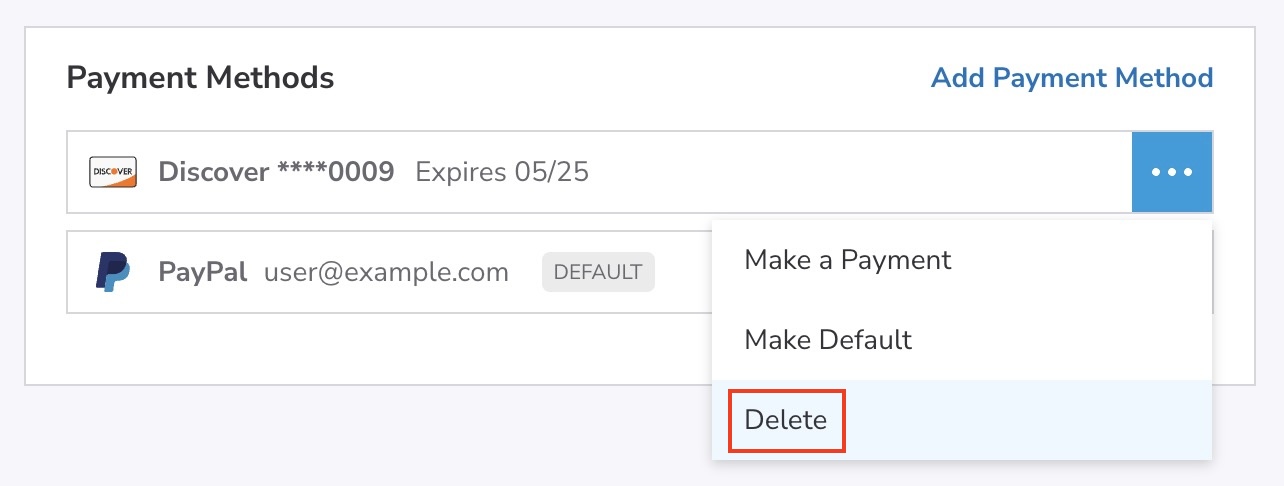
Task: Click the bold PayPal method name
Action: click(x=203, y=272)
